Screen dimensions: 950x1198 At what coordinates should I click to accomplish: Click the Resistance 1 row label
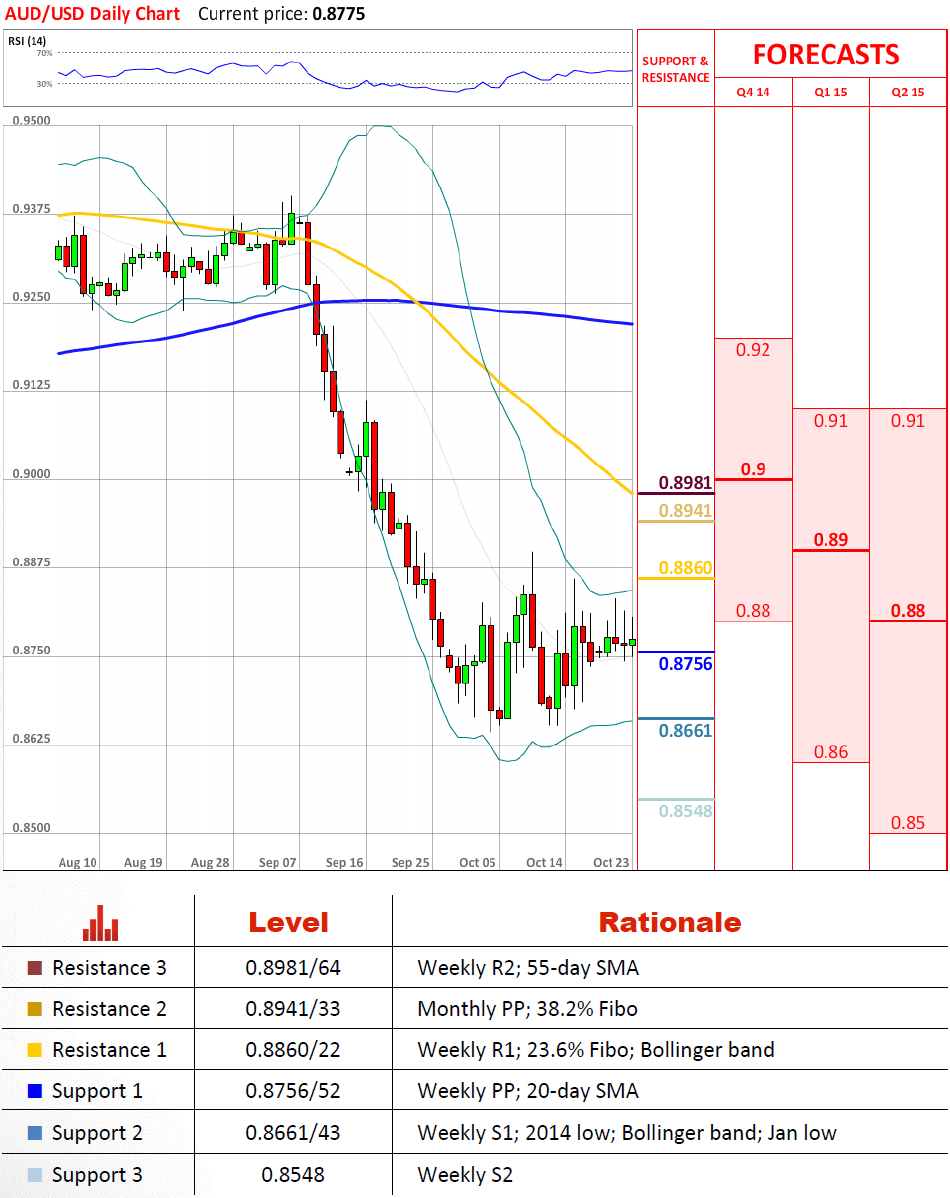(109, 1050)
